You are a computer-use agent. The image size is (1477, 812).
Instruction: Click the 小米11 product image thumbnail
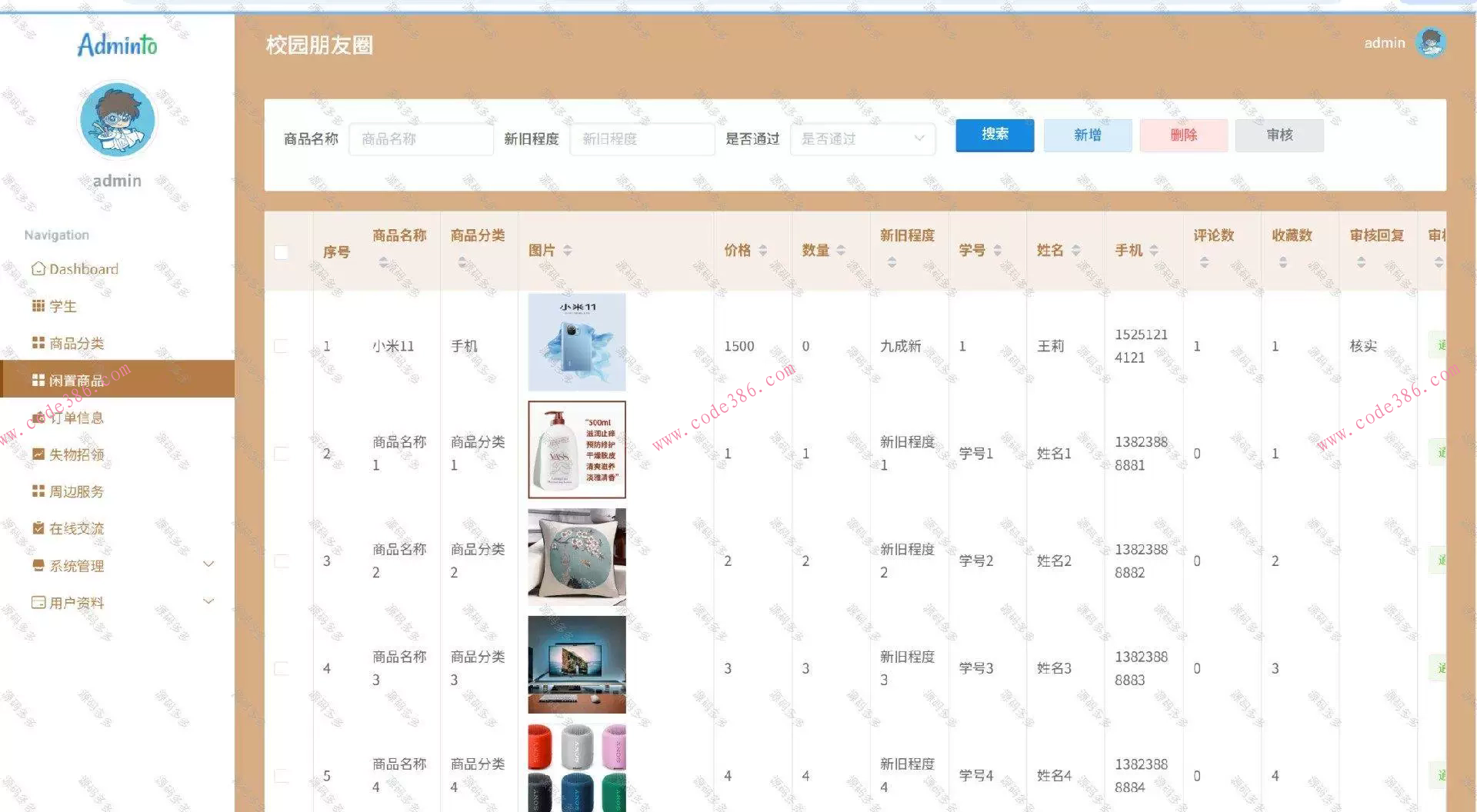click(x=576, y=341)
